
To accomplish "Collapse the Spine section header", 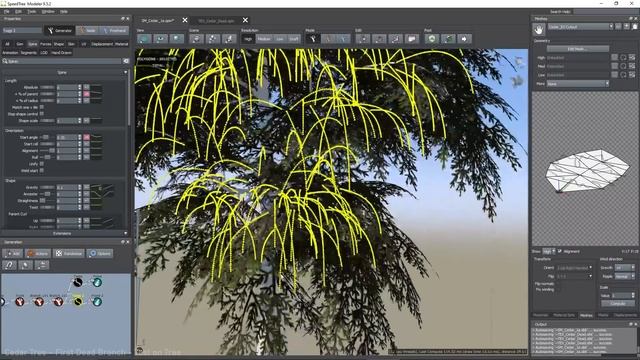I will tap(64, 72).
